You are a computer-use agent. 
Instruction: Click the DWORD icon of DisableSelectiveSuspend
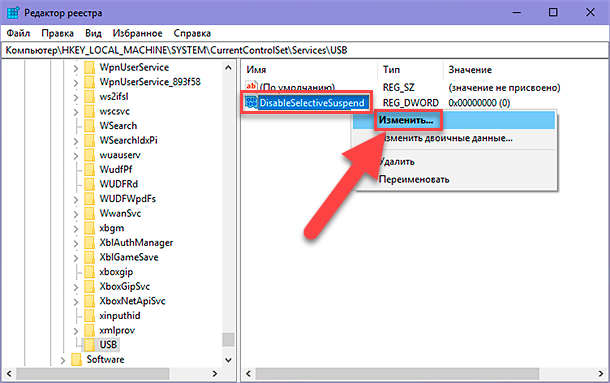click(251, 103)
